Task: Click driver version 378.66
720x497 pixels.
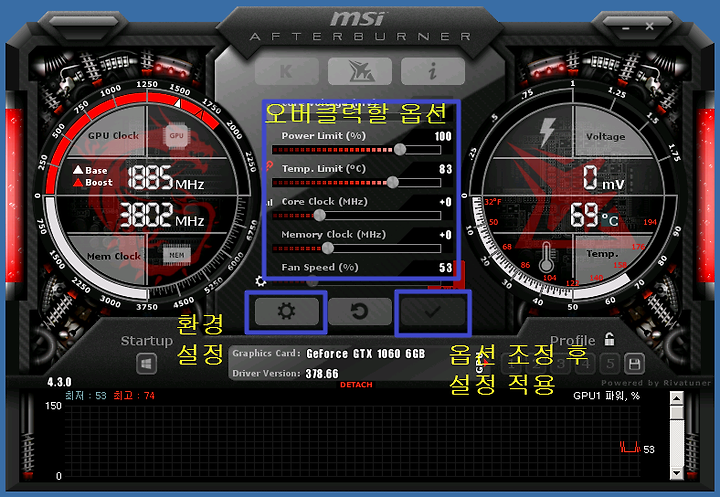Action: tap(322, 373)
